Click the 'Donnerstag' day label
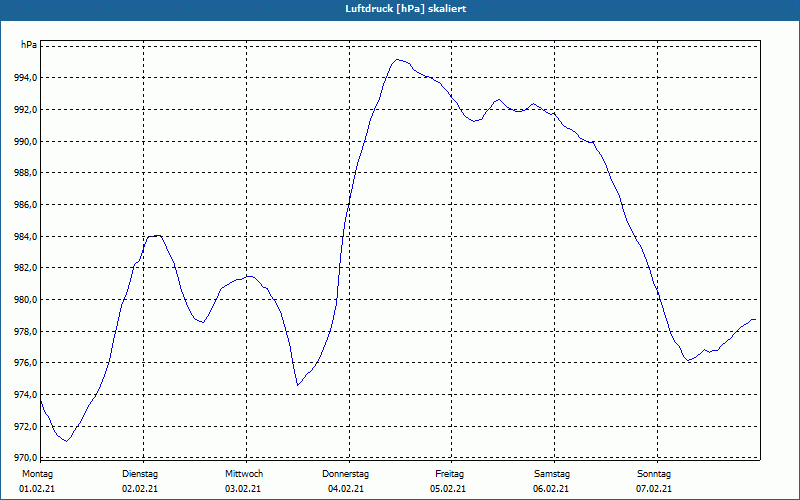The image size is (800, 500). 345,474
